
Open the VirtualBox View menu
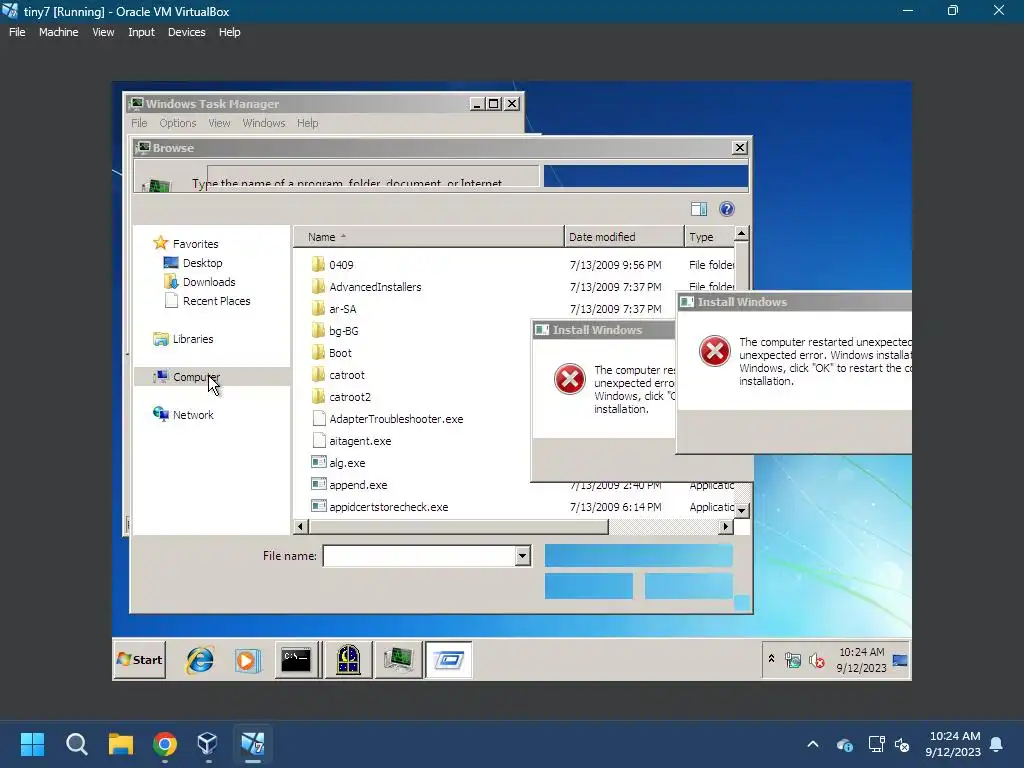103,32
